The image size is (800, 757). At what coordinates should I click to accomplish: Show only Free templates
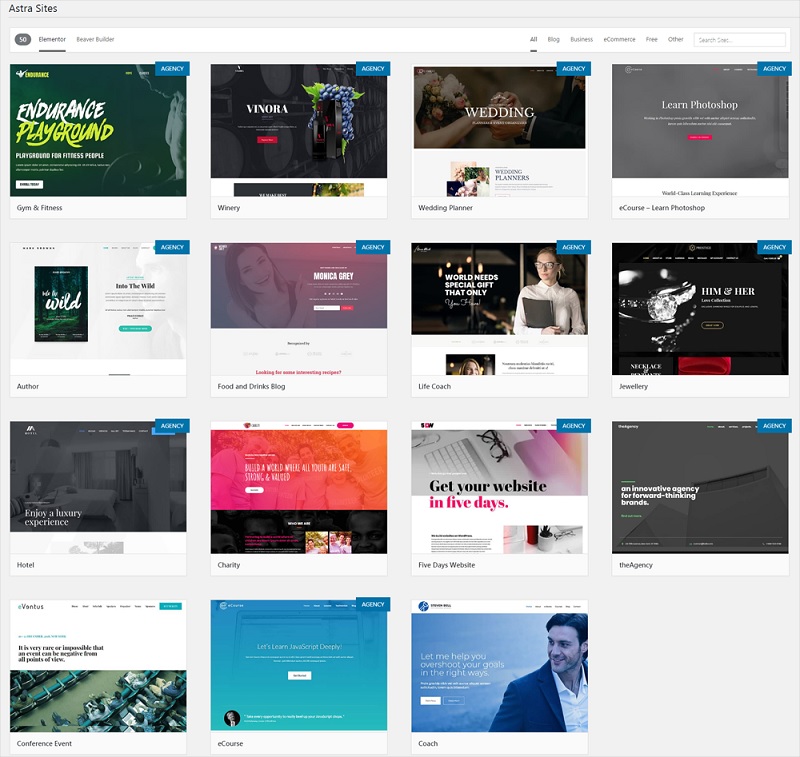tap(651, 40)
